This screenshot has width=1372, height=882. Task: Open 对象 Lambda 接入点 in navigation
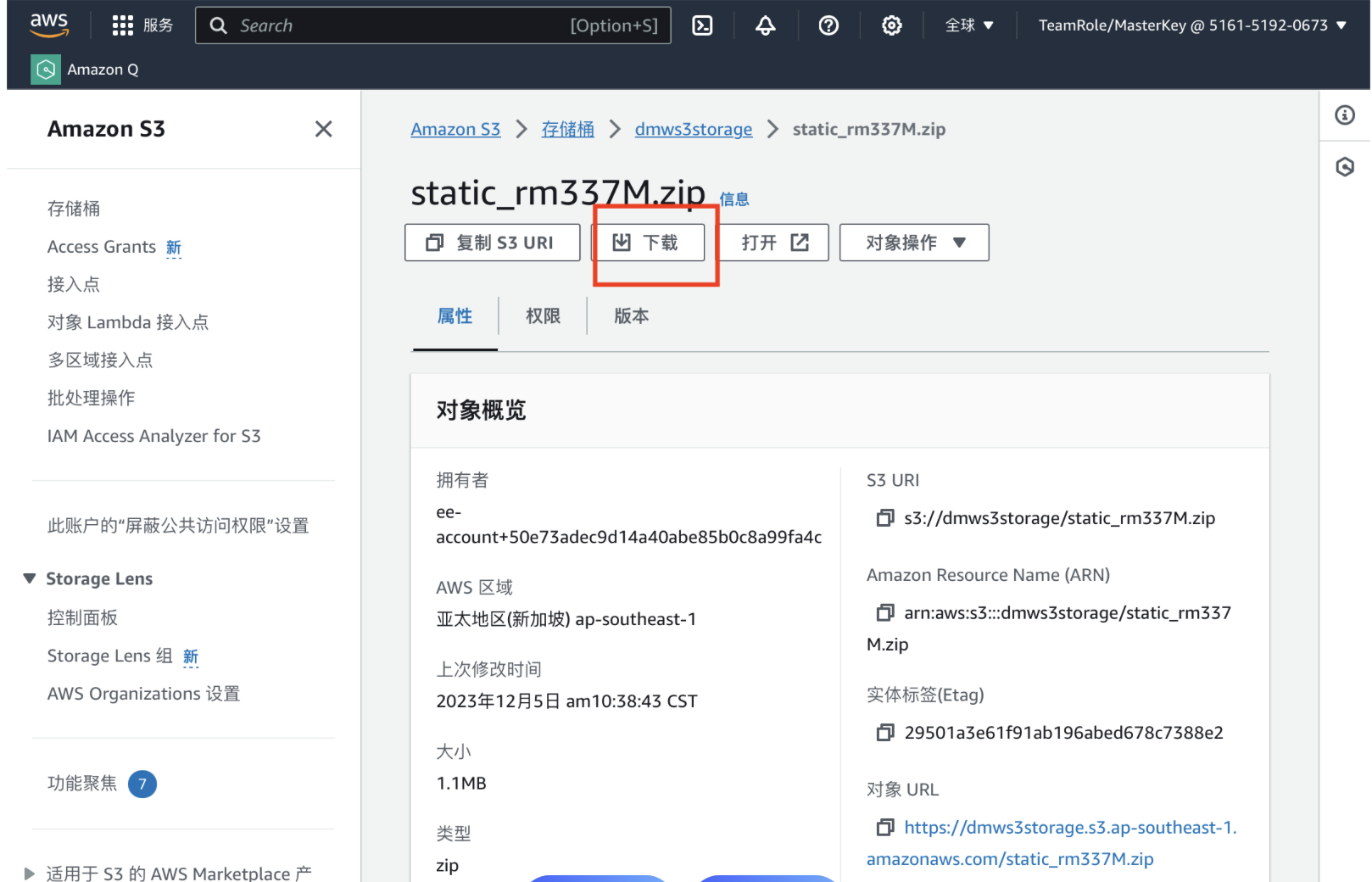pos(128,322)
